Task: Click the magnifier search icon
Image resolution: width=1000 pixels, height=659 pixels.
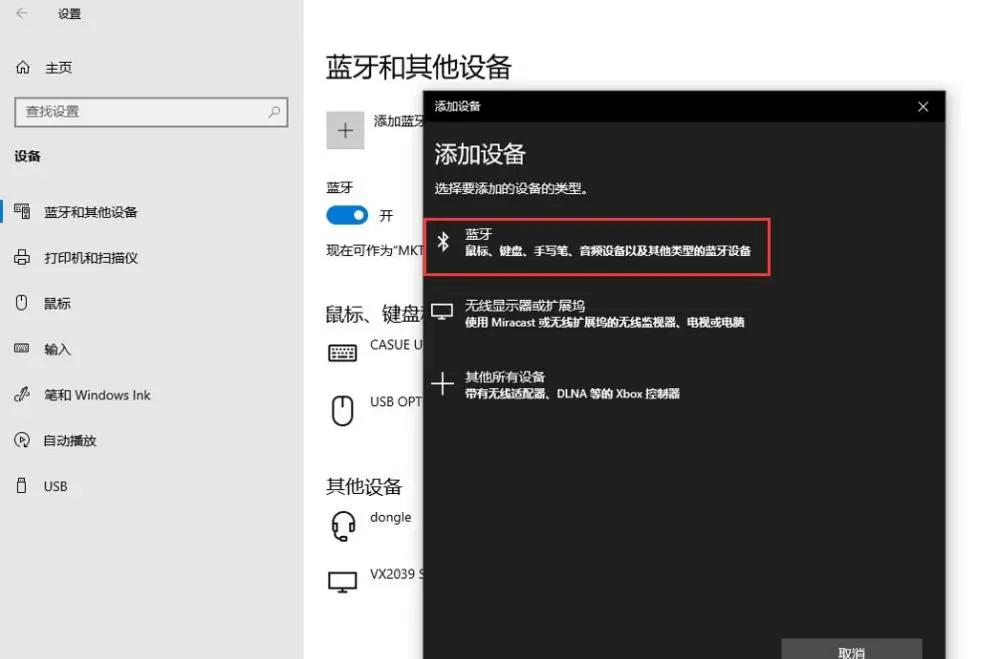Action: pos(274,112)
